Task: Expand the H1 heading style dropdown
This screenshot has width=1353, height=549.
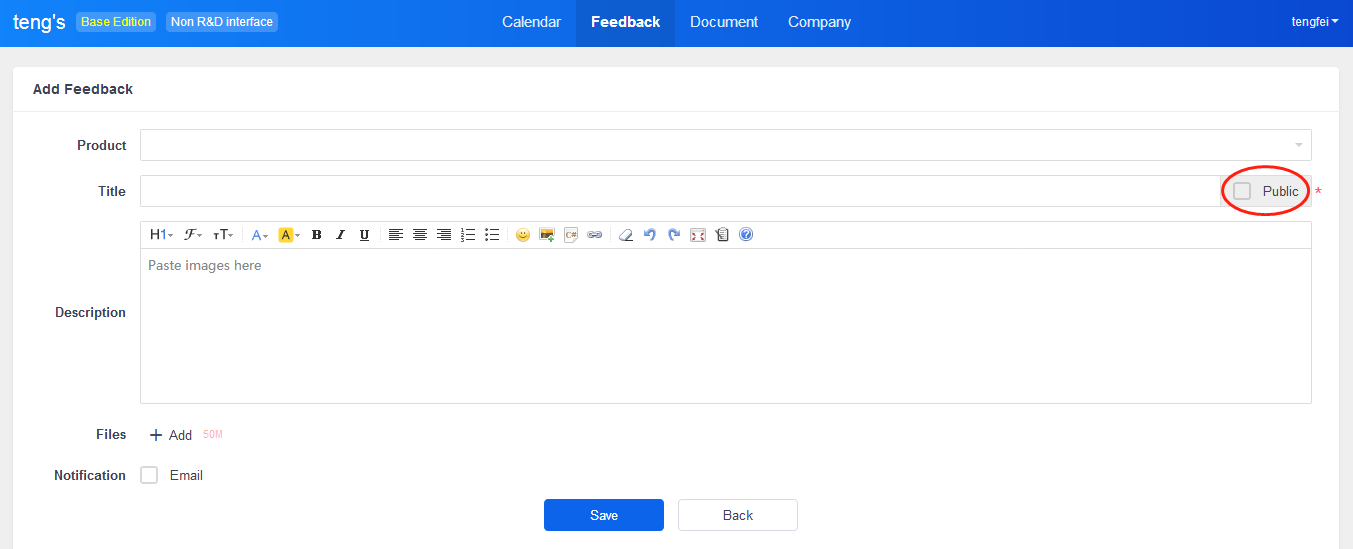Action: [161, 235]
